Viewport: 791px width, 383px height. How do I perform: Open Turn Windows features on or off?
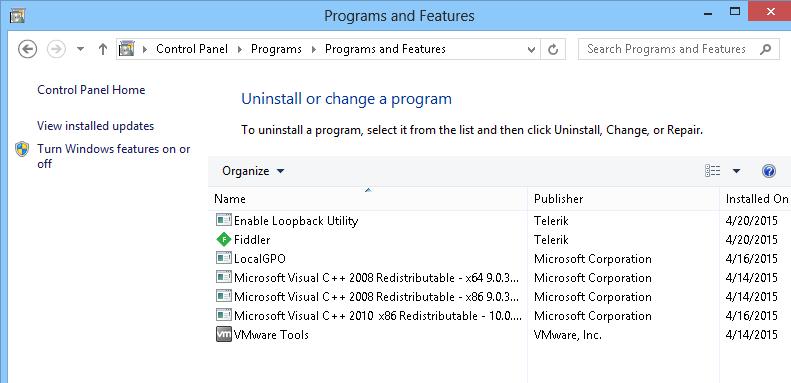[x=114, y=156]
